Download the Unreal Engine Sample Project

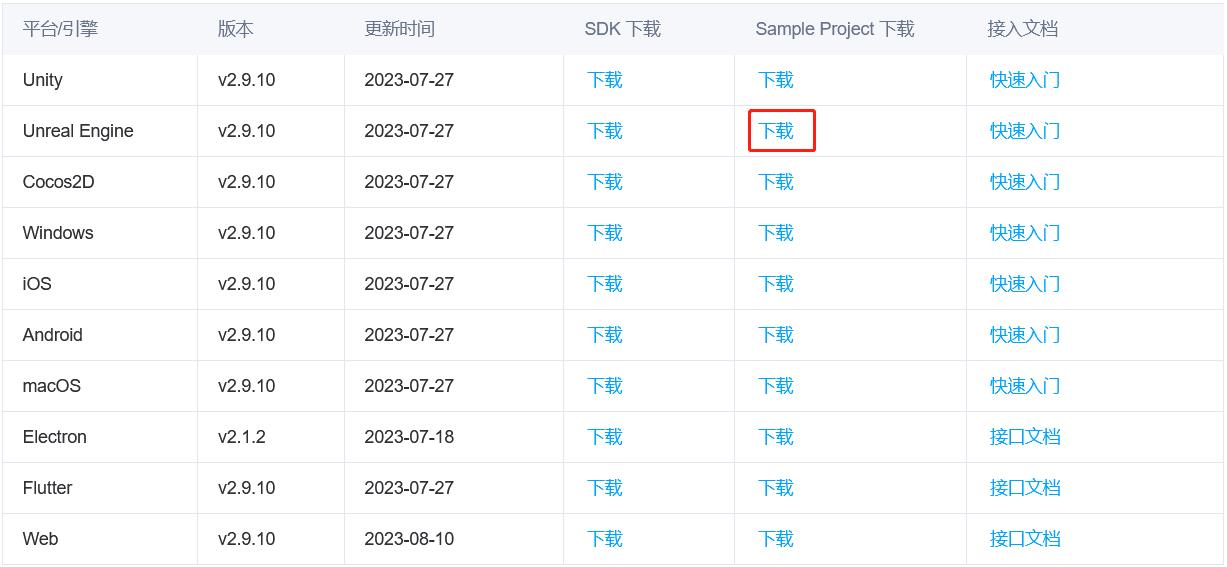coord(776,131)
